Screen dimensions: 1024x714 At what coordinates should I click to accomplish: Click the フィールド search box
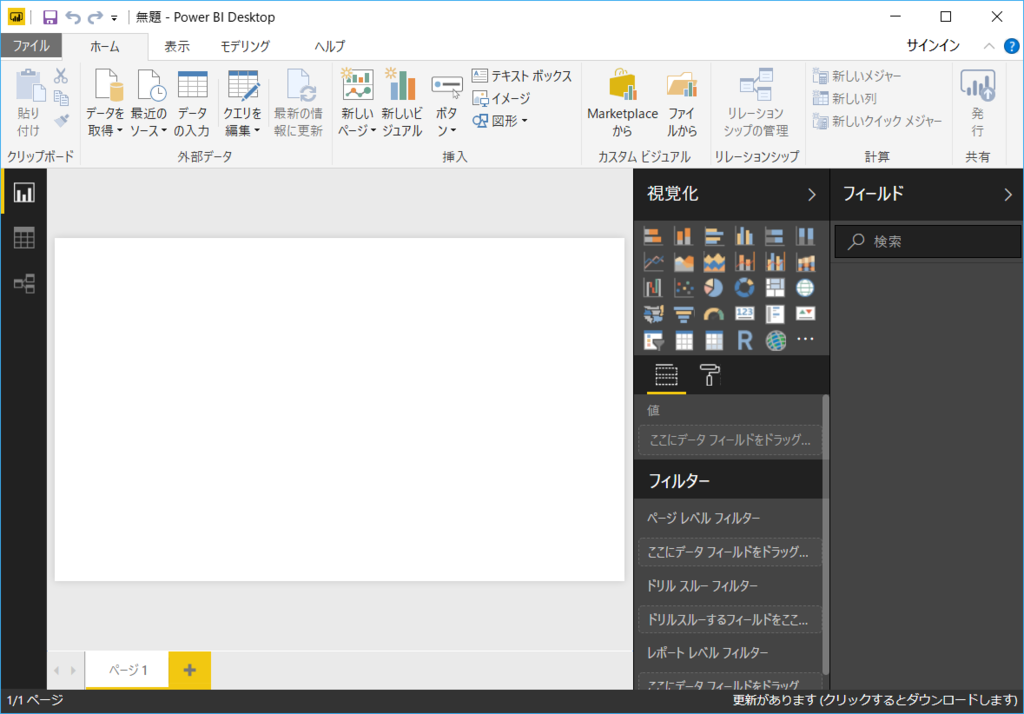[927, 242]
